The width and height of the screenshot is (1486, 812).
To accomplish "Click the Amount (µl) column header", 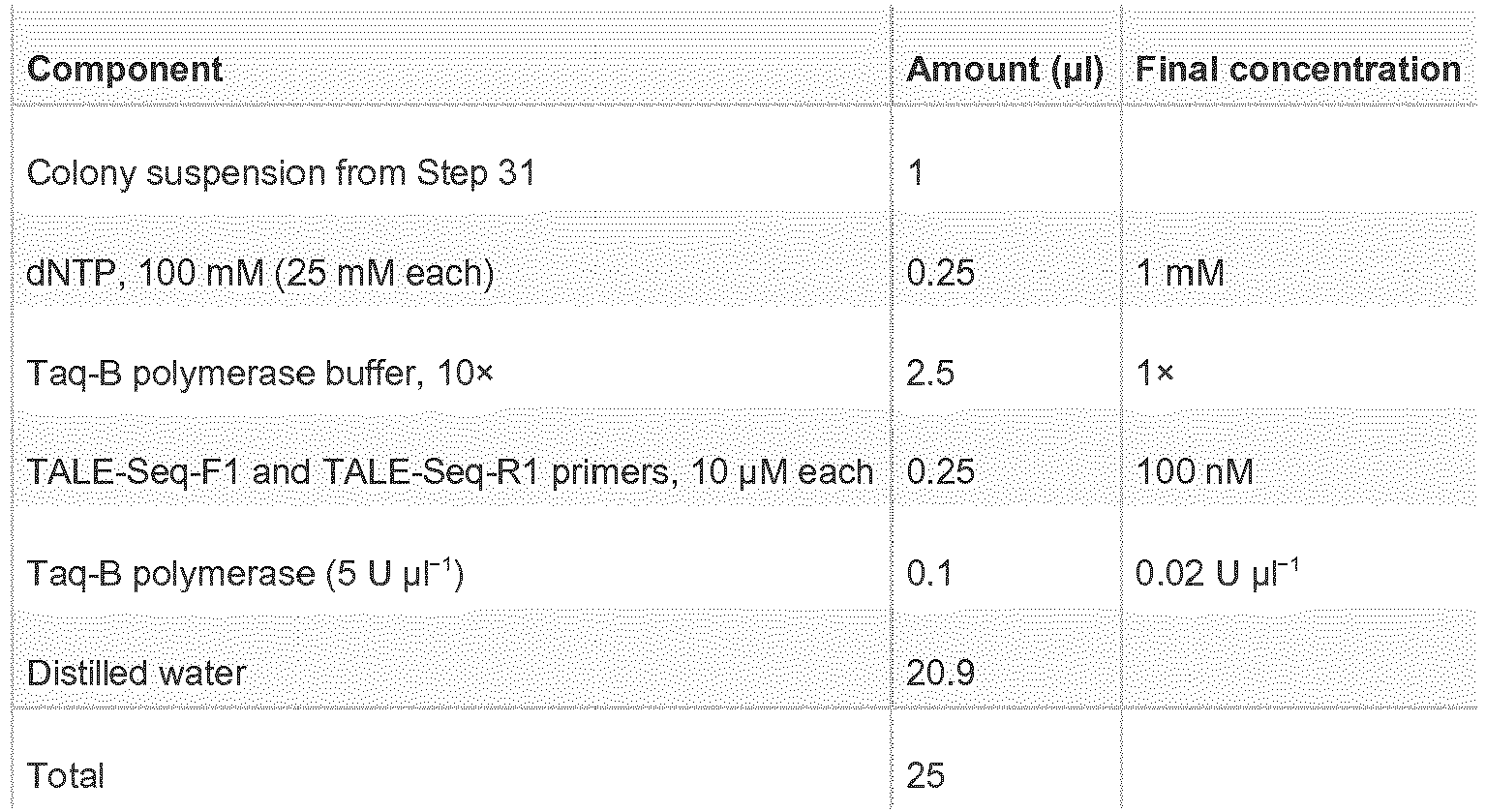I will point(1005,70).
